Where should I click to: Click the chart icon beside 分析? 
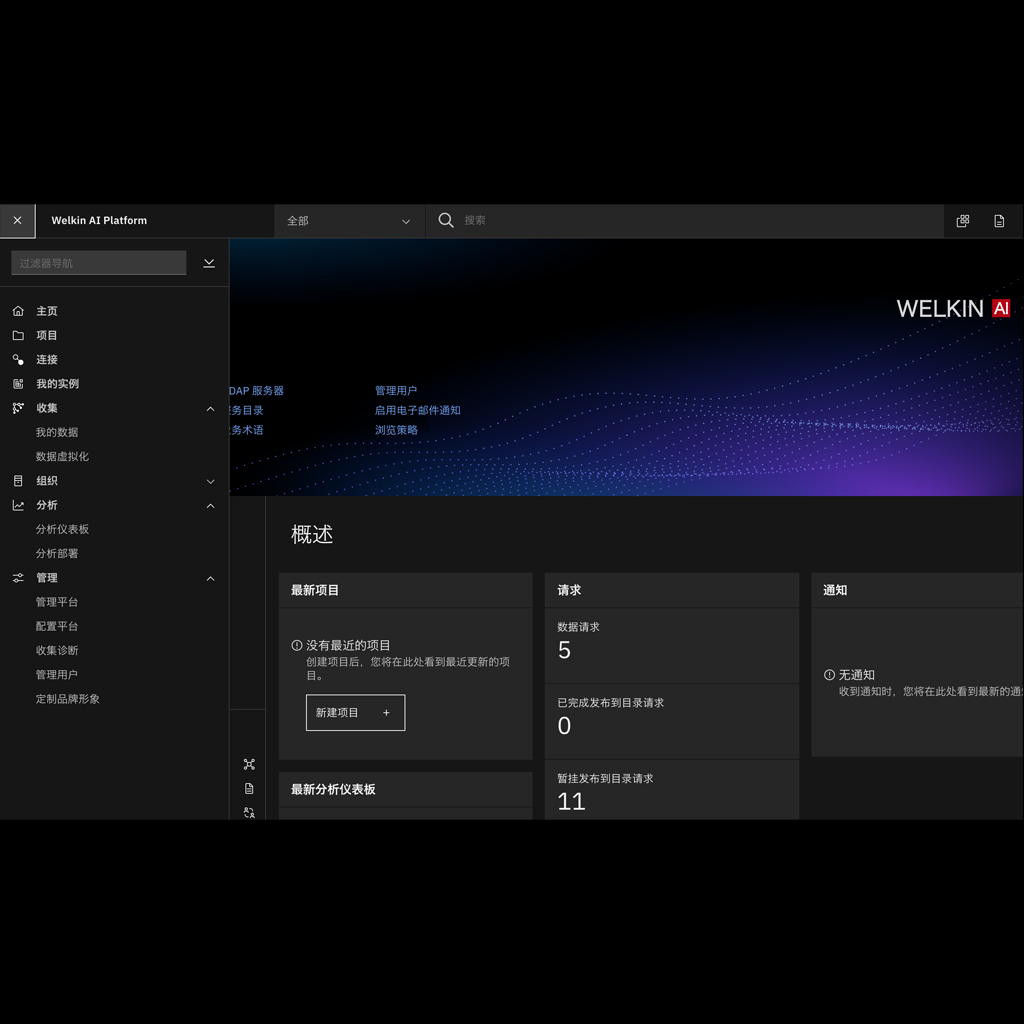click(x=18, y=505)
